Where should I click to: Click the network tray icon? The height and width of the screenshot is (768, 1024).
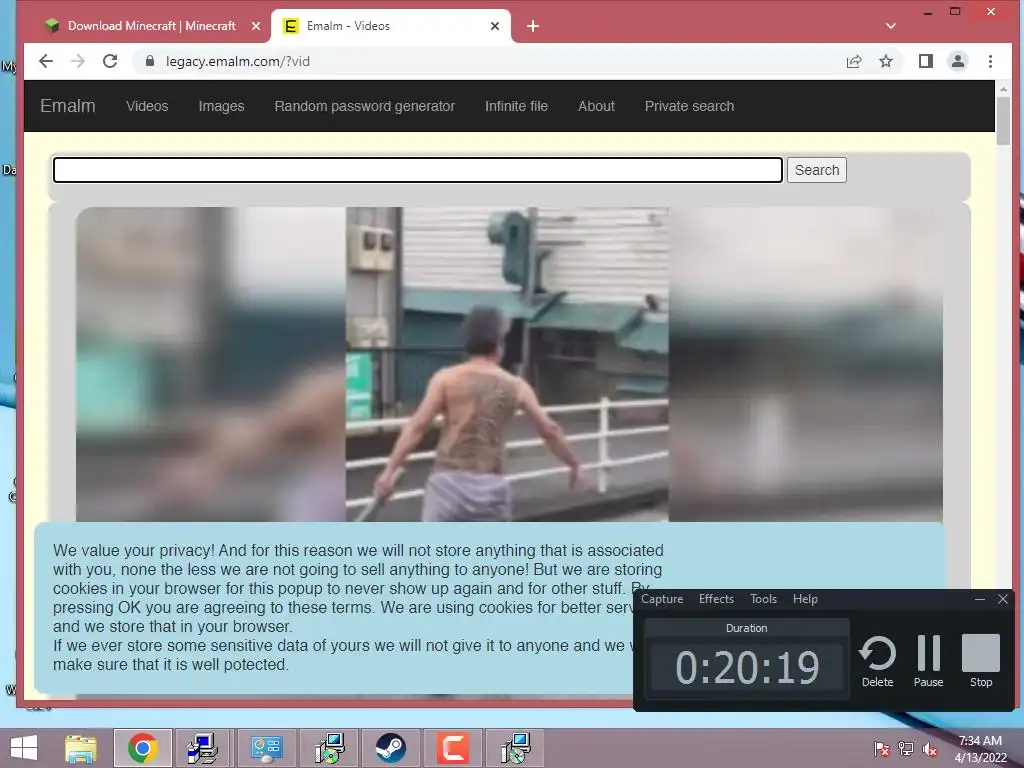(905, 749)
